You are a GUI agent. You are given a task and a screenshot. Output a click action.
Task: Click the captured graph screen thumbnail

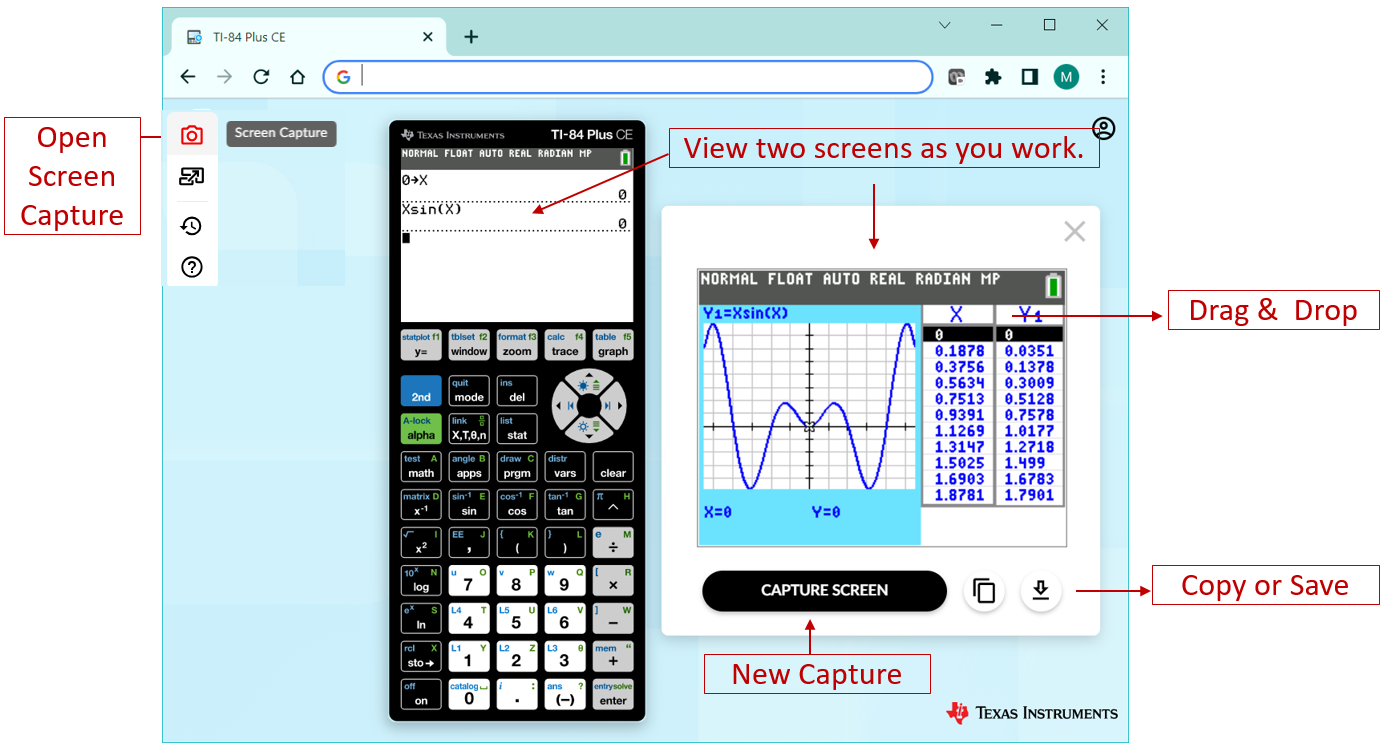(881, 407)
